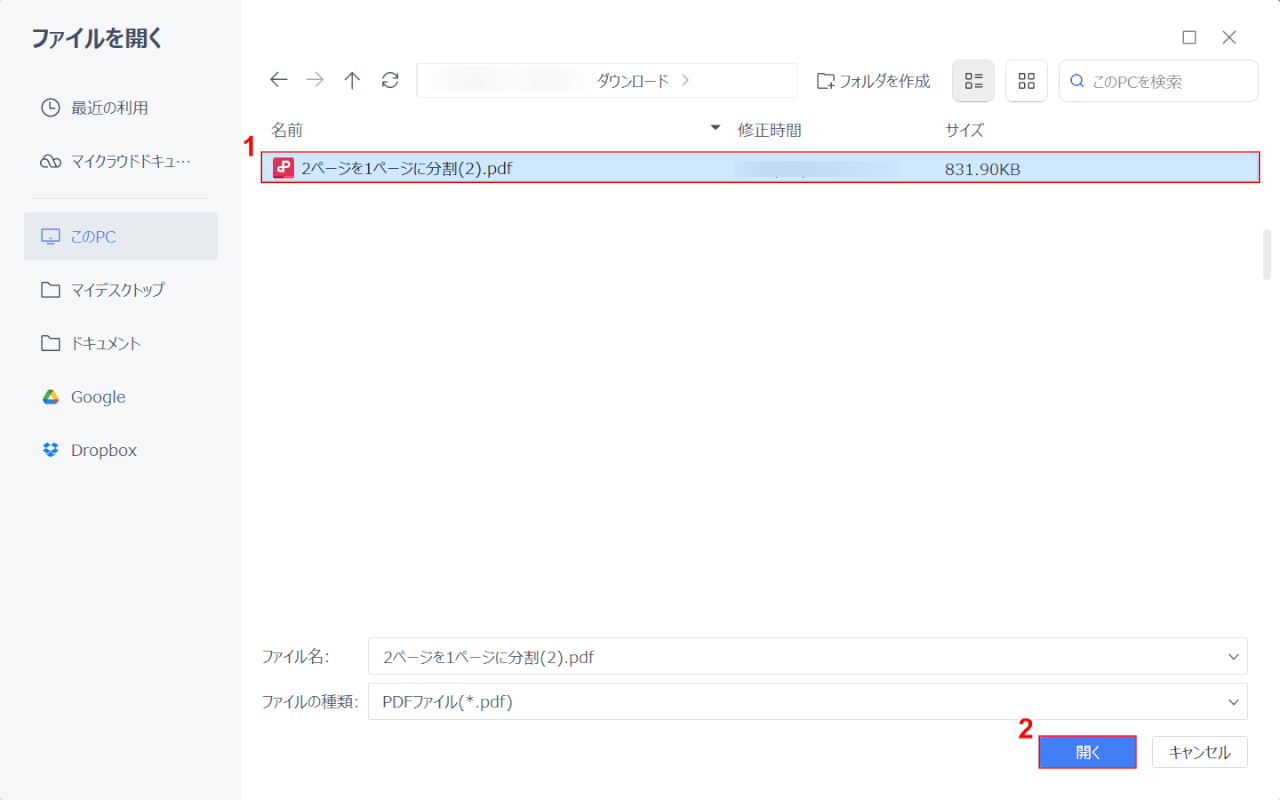The image size is (1280, 800).
Task: Switch to list view layout
Action: (x=973, y=81)
